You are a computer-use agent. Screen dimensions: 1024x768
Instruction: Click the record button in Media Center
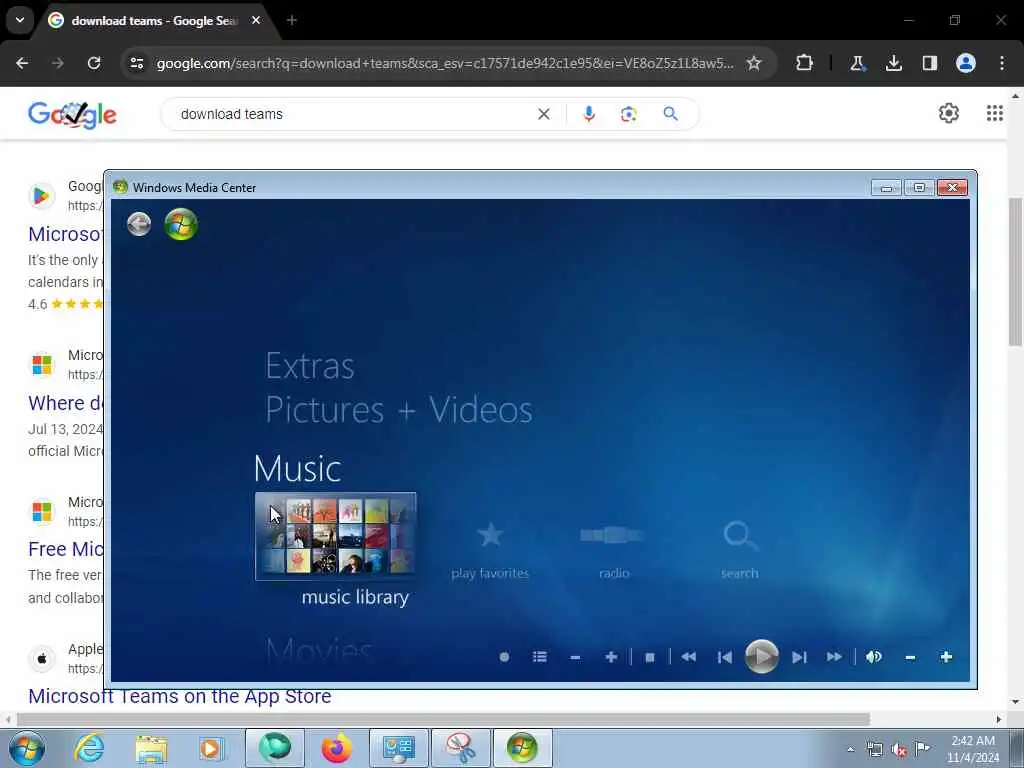(504, 657)
